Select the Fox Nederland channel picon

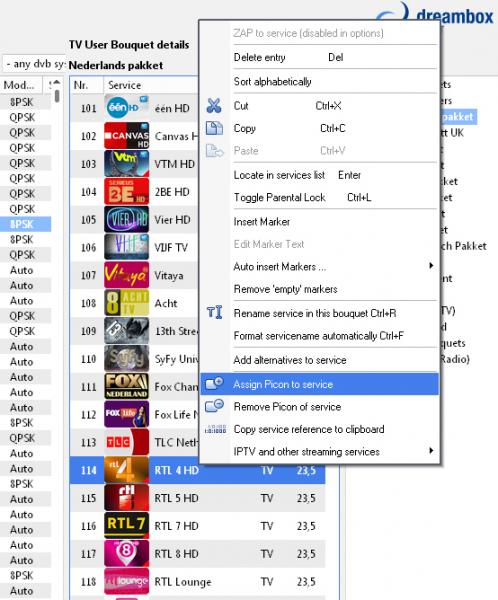pos(126,386)
